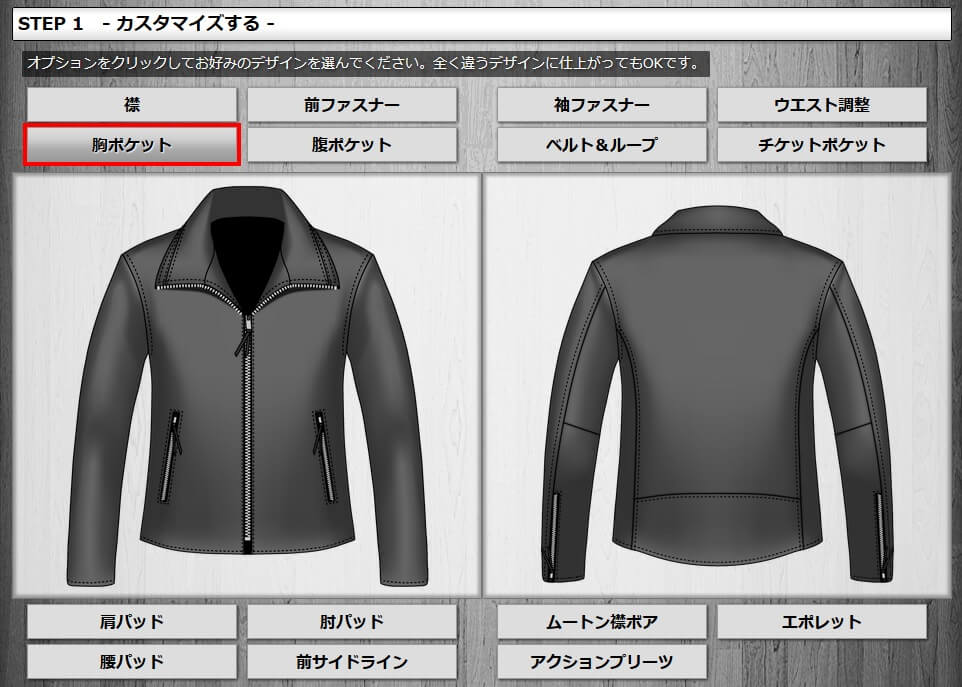Select the highlighted 胸ポケット chest pocket button
The height and width of the screenshot is (687, 962).
point(132,145)
